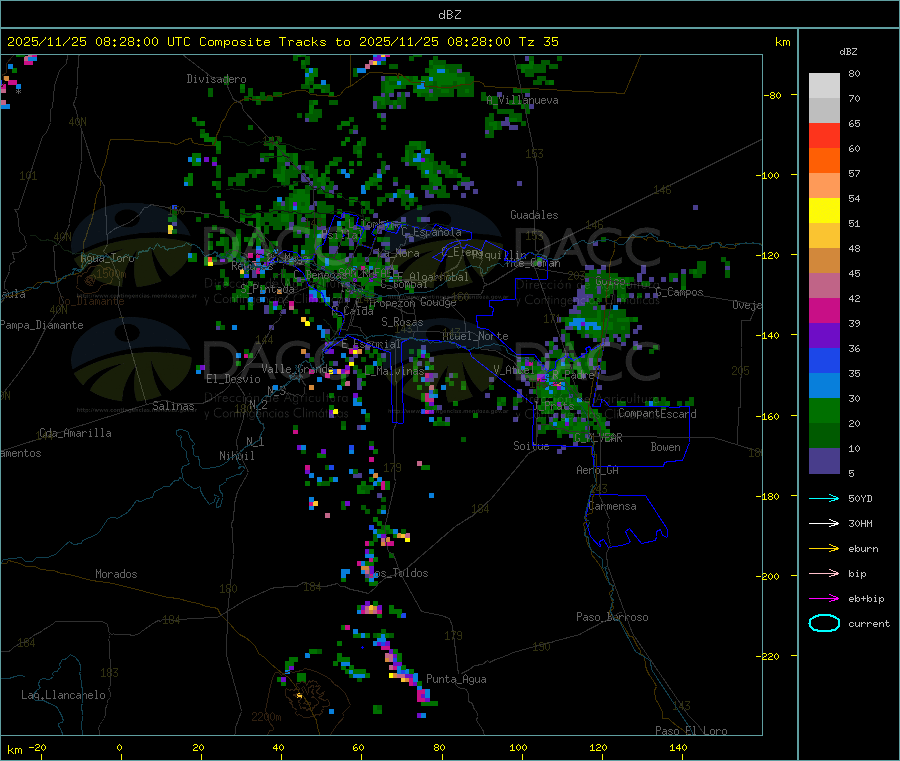
Task: Click the 'Pampa_Diamante' map label
Action: point(42,325)
